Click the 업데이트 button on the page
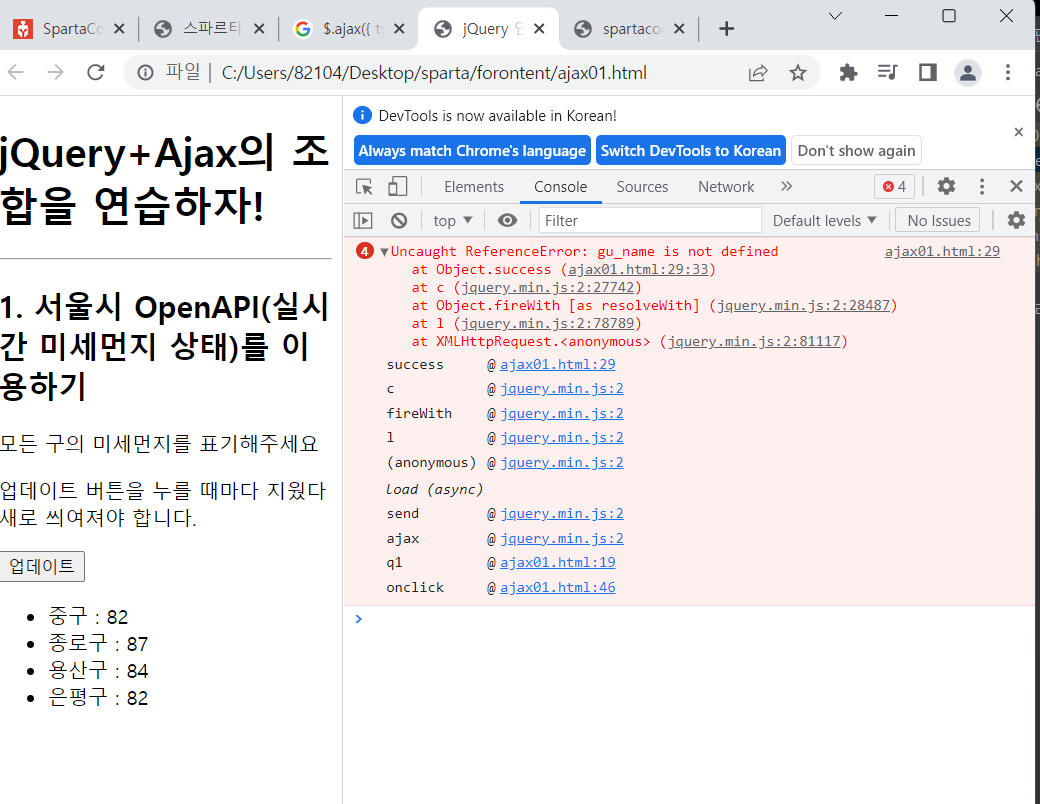 click(x=42, y=566)
